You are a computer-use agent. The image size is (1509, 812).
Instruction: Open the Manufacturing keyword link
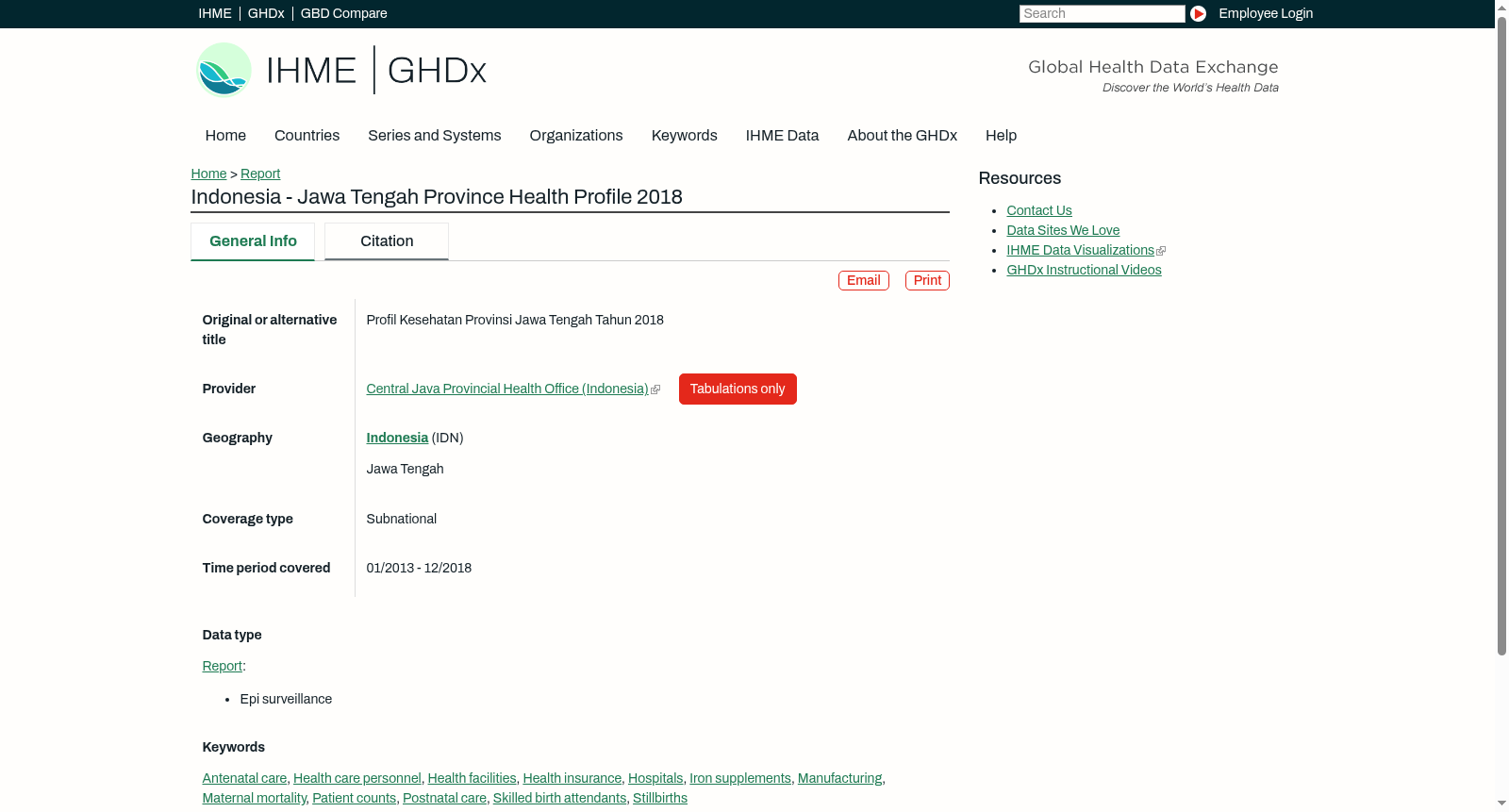(840, 778)
